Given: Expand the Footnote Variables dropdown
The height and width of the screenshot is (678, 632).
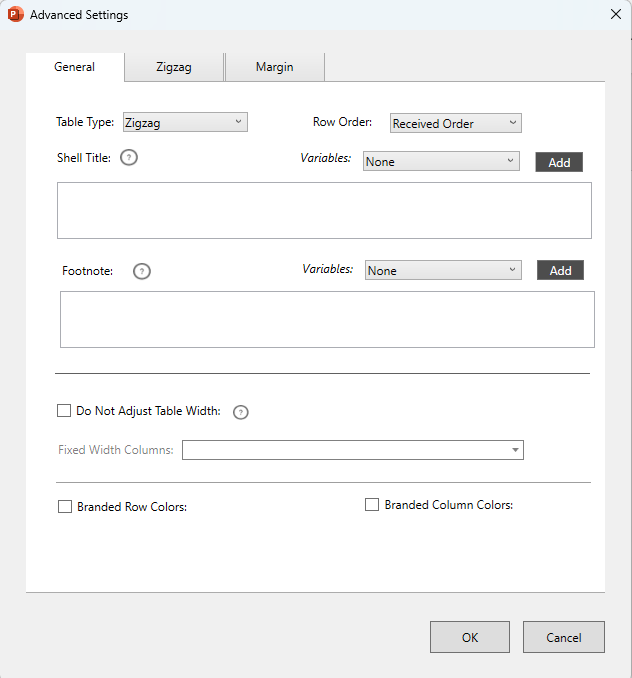Looking at the screenshot, I should tap(443, 270).
